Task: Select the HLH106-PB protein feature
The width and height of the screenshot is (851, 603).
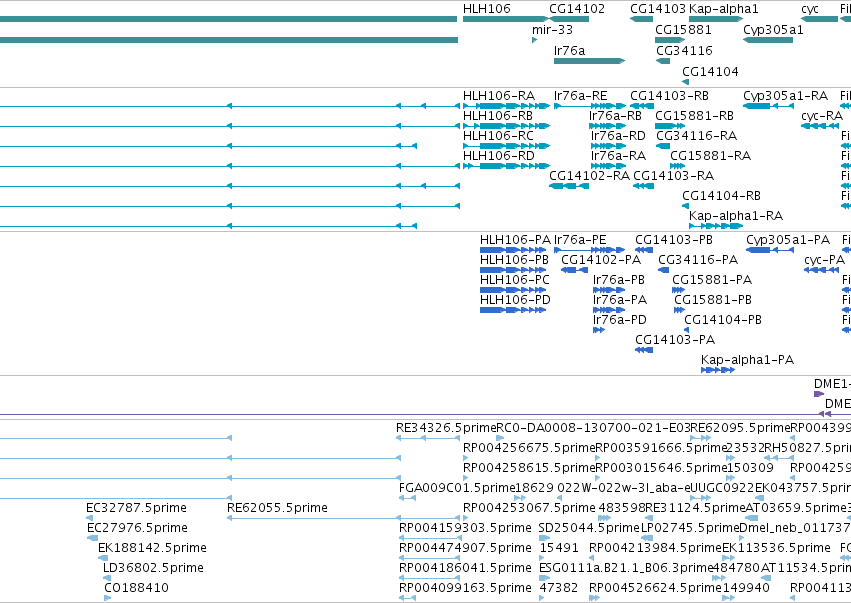Action: pos(512,270)
